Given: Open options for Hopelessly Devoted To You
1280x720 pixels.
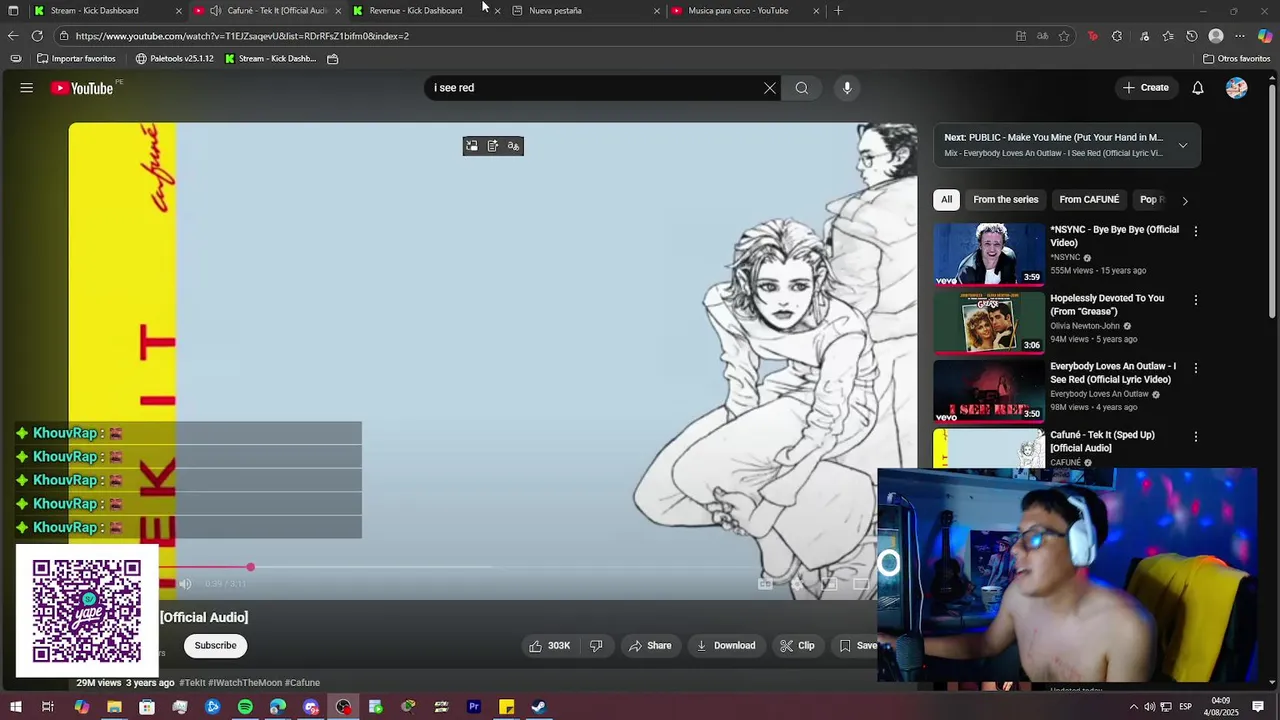Looking at the screenshot, I should 1195,300.
